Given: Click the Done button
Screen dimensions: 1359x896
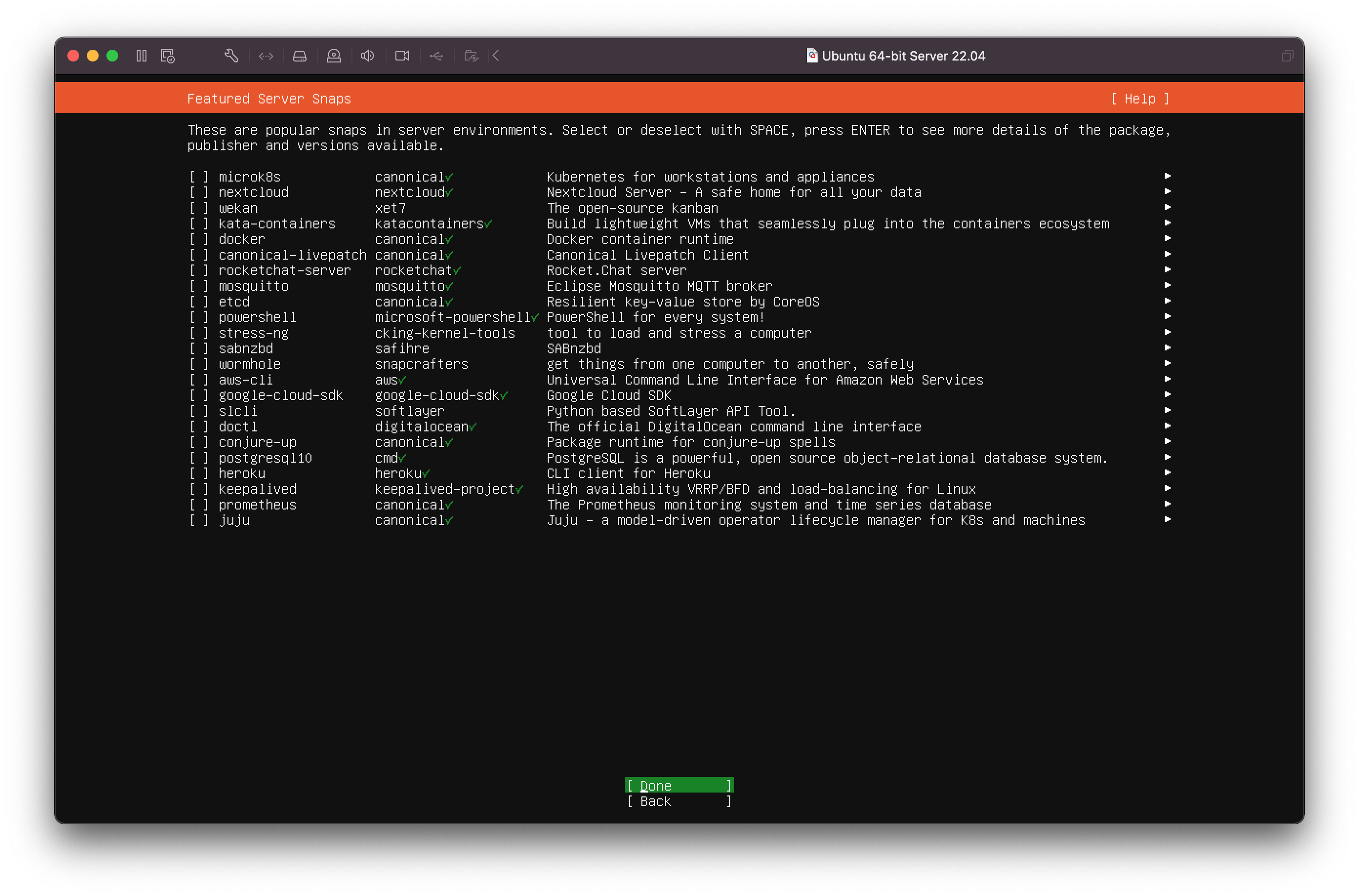Looking at the screenshot, I should click(x=679, y=786).
